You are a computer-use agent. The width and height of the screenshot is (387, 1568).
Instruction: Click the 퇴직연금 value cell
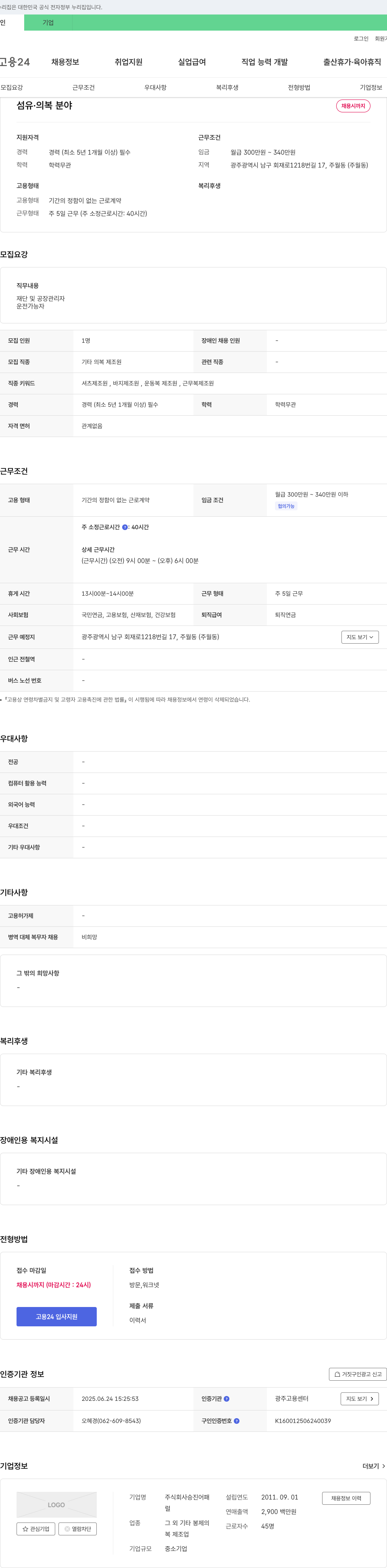pos(285,615)
